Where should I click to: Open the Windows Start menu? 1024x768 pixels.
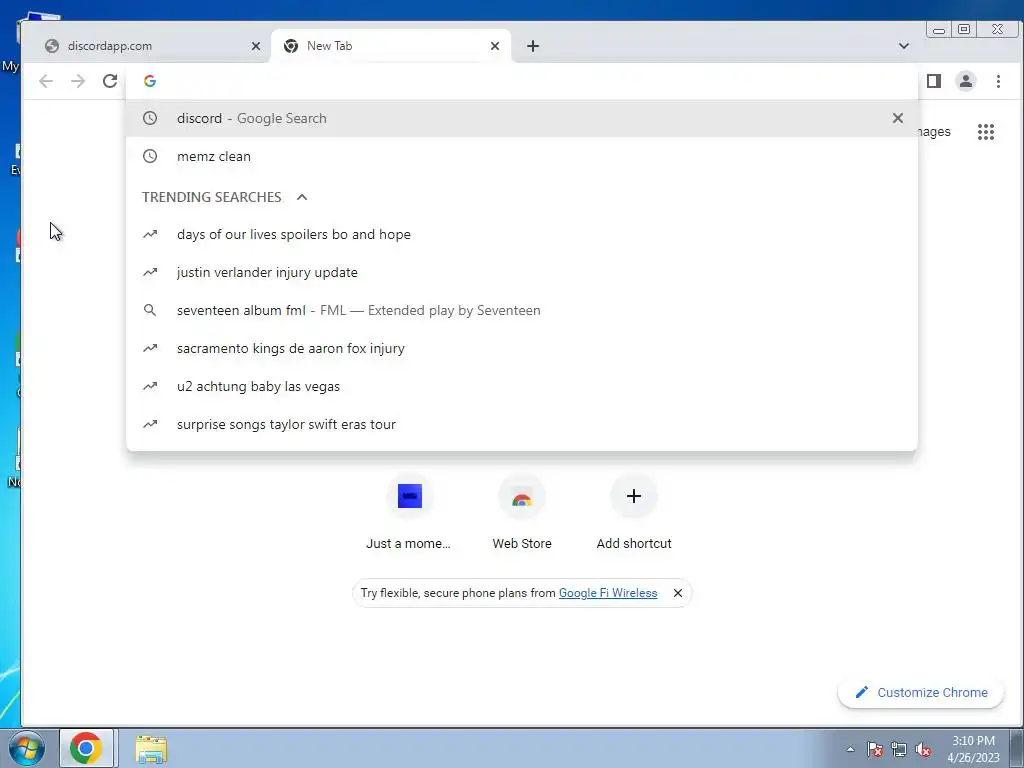point(27,748)
